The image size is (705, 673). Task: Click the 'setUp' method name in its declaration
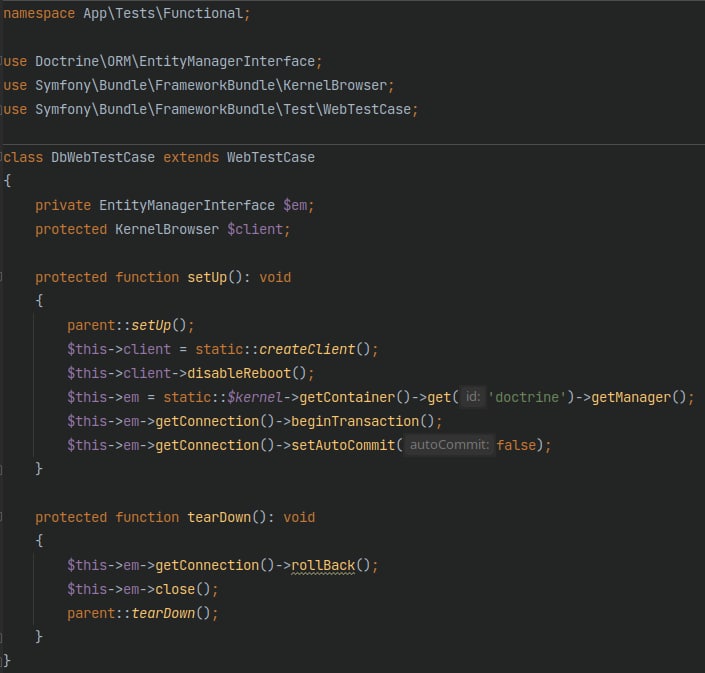click(207, 277)
